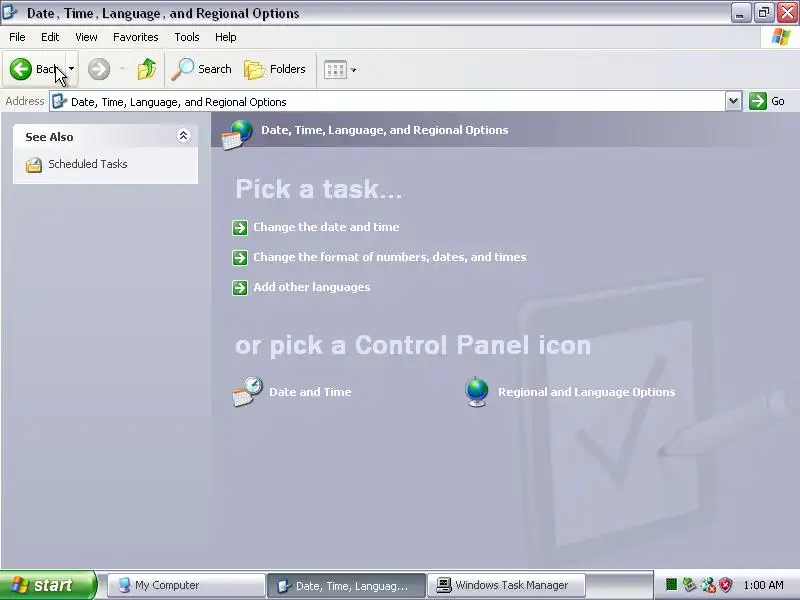Click the Search magnifier toolbar button
The image size is (800, 600).
201,69
